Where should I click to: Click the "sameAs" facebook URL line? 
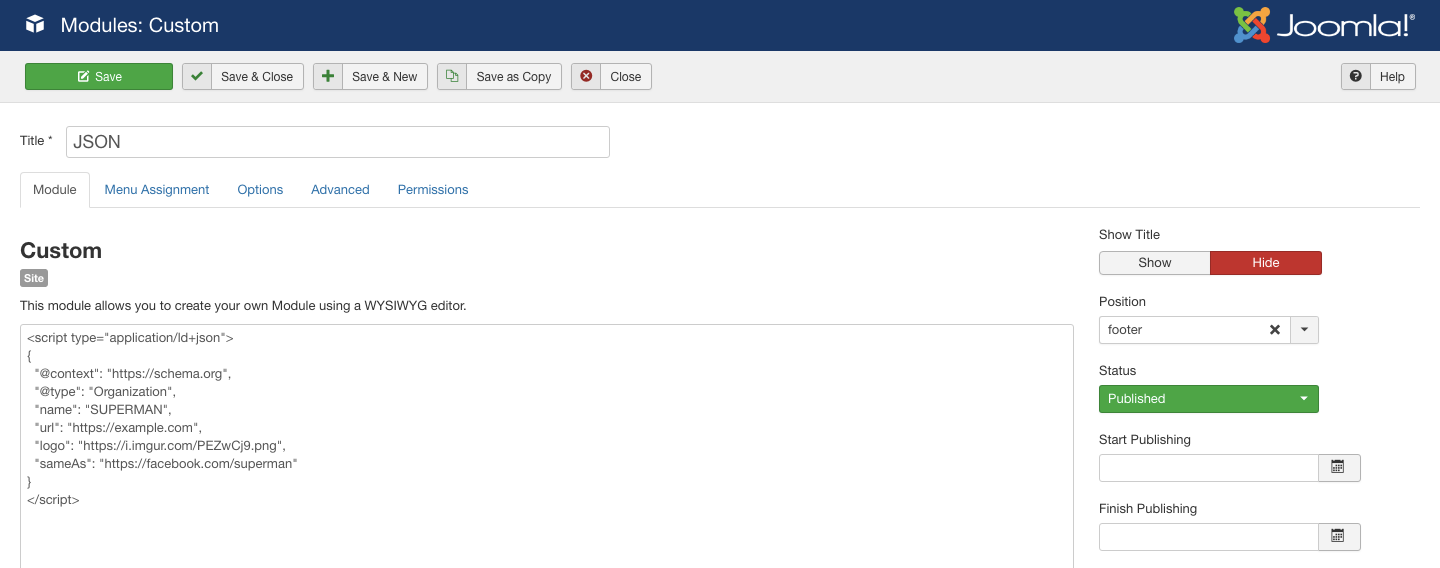(x=166, y=464)
